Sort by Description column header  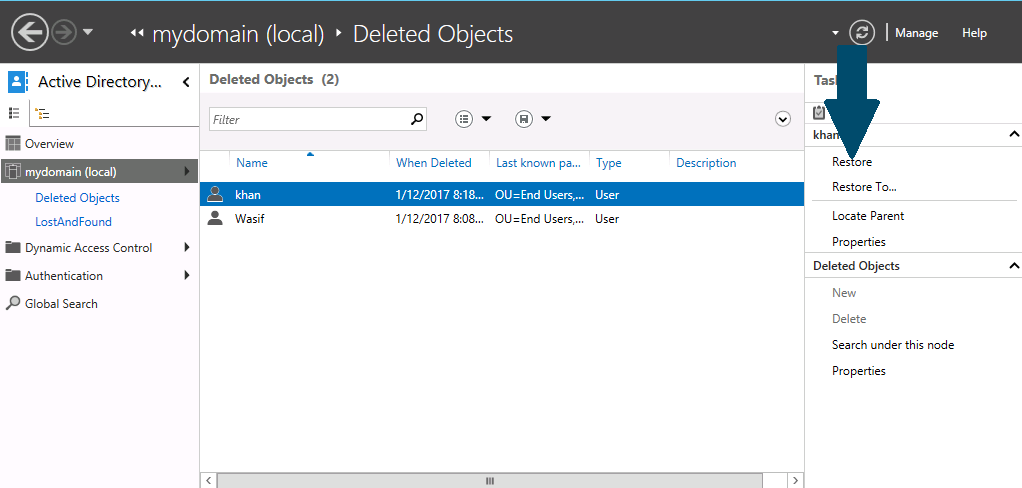click(706, 163)
